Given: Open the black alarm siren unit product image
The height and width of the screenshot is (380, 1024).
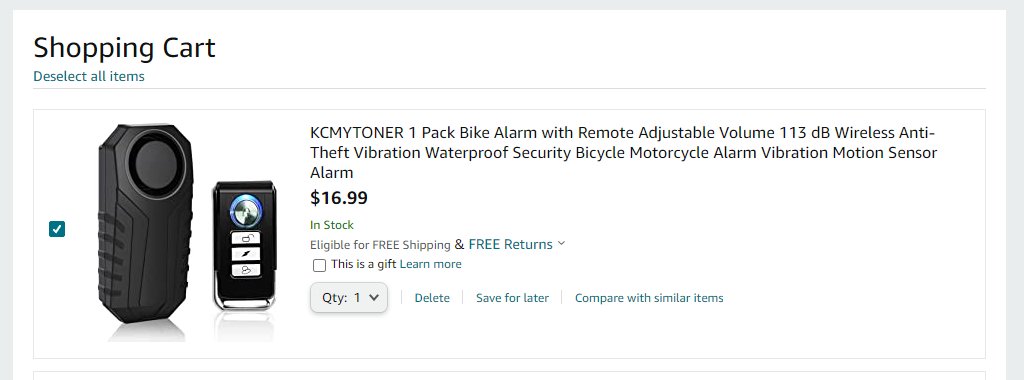Looking at the screenshot, I should pyautogui.click(x=146, y=223).
